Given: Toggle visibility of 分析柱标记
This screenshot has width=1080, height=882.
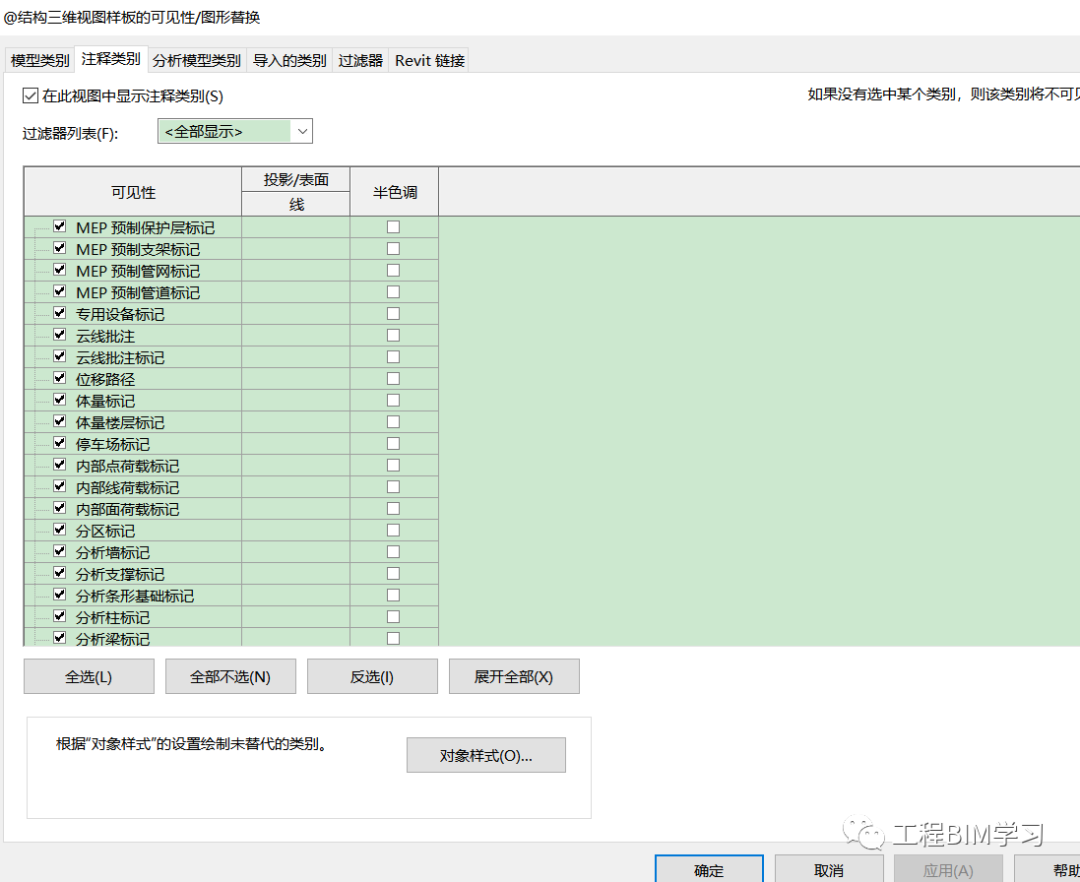Looking at the screenshot, I should (59, 616).
